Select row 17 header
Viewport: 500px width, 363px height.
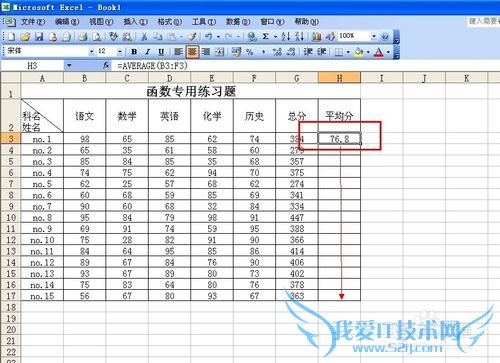tap(11, 296)
